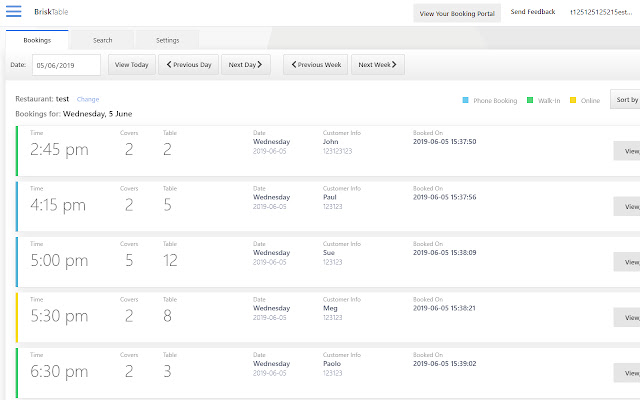Click customer name Paul
The image size is (640, 400).
[x=330, y=197]
